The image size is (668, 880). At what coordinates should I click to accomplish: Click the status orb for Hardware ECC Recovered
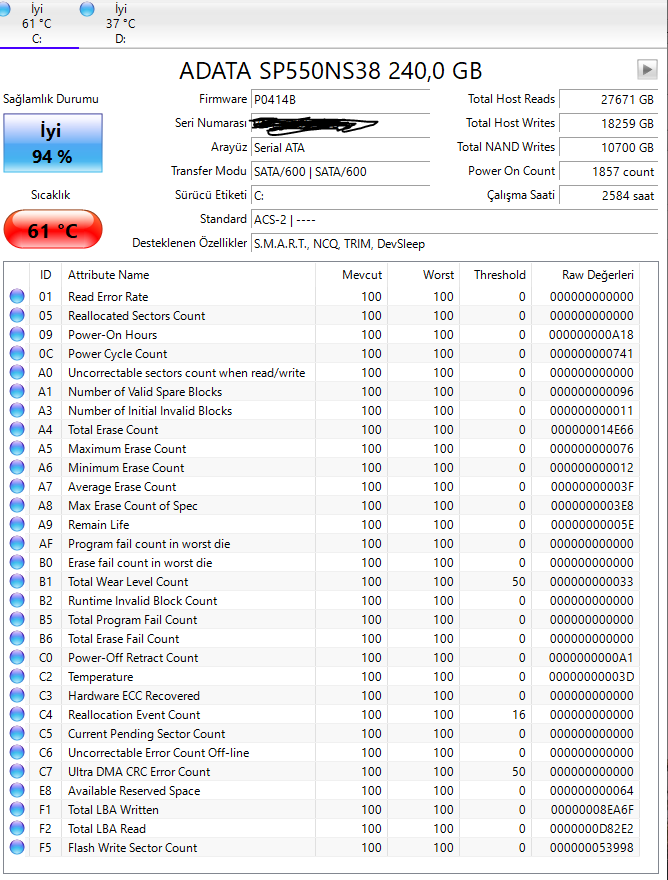coord(17,695)
